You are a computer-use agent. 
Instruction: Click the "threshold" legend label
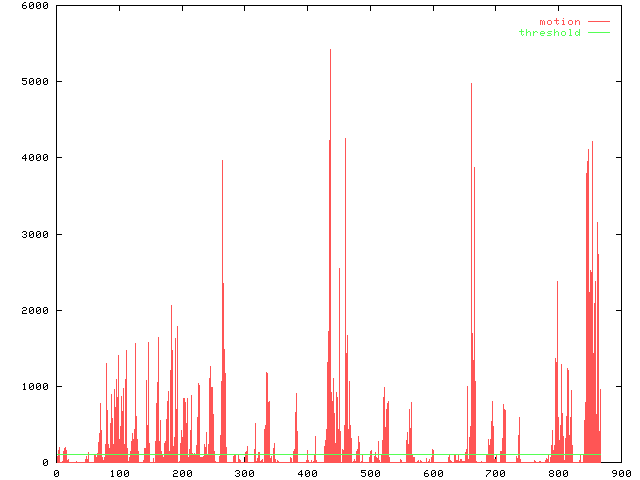pyautogui.click(x=549, y=33)
